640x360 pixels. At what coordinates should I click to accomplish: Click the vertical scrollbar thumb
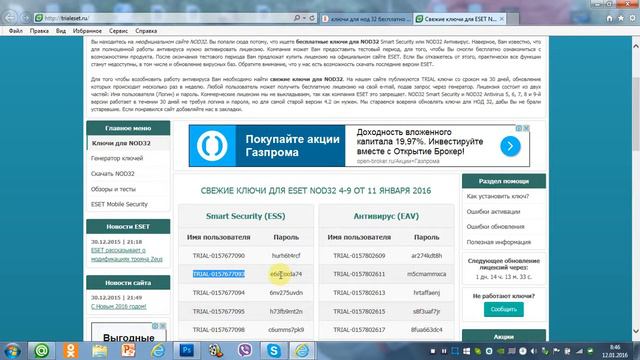pos(636,113)
